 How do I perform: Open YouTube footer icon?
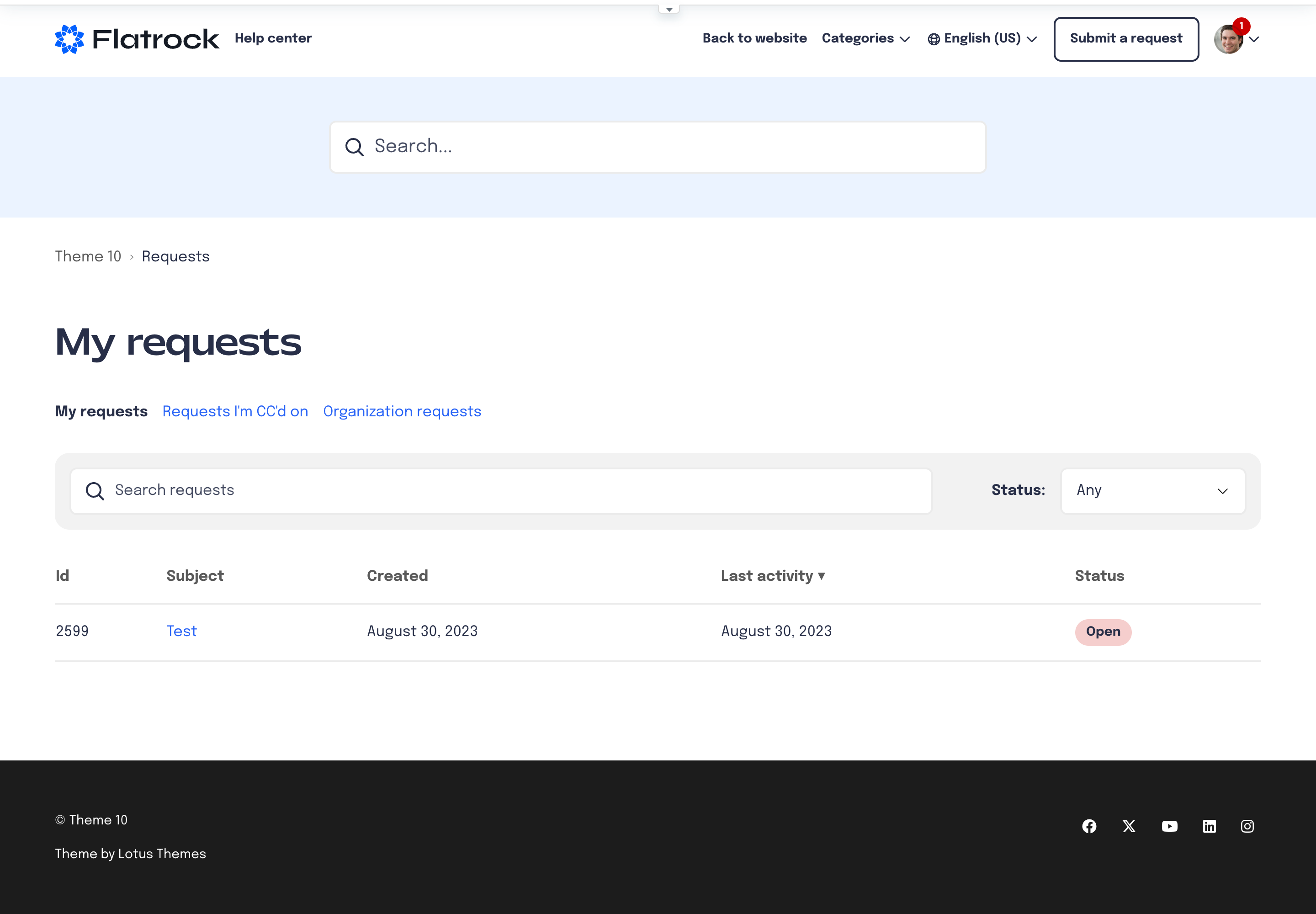coord(1169,826)
